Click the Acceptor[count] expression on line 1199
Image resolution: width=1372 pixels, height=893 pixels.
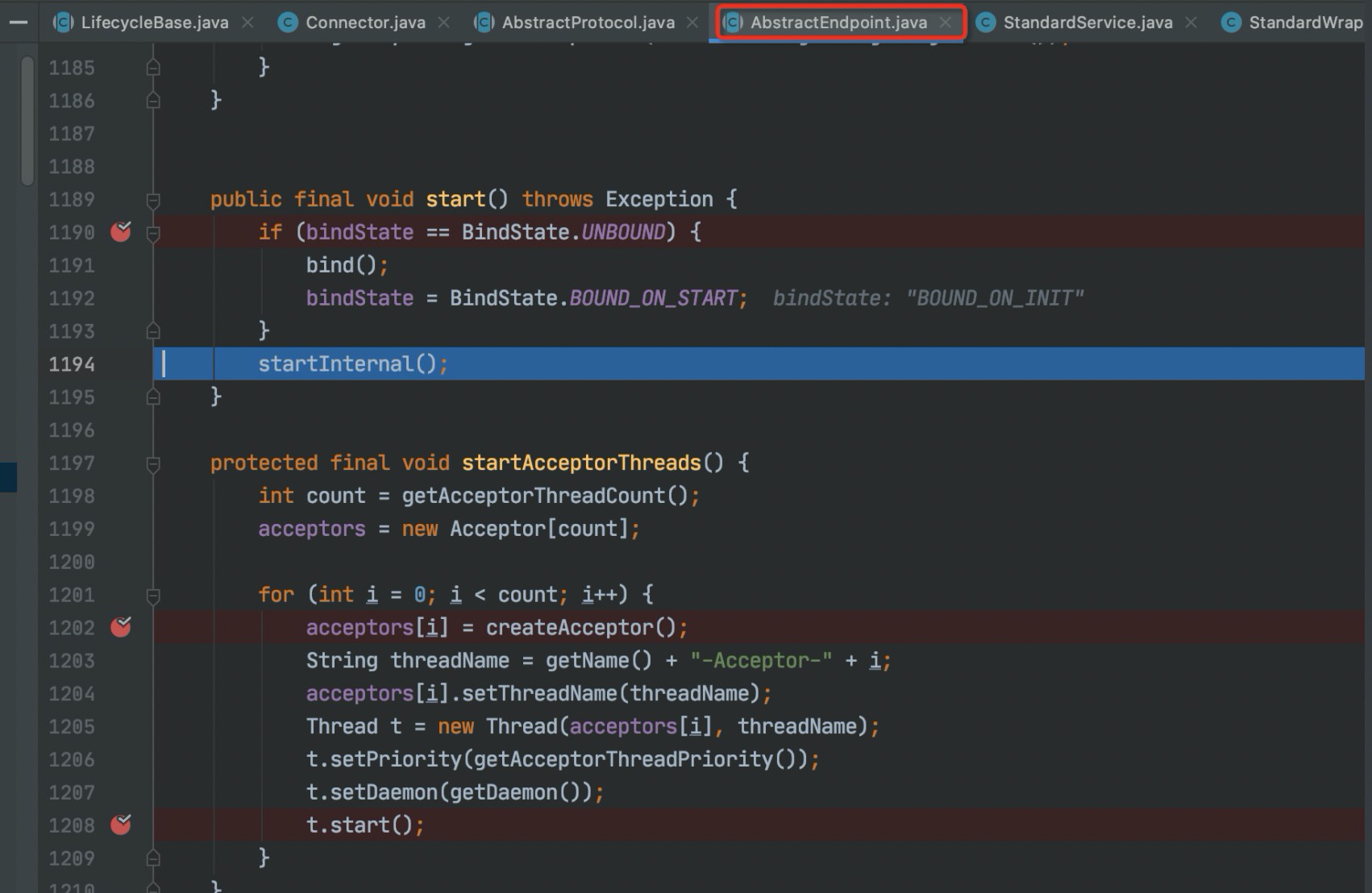click(x=538, y=529)
